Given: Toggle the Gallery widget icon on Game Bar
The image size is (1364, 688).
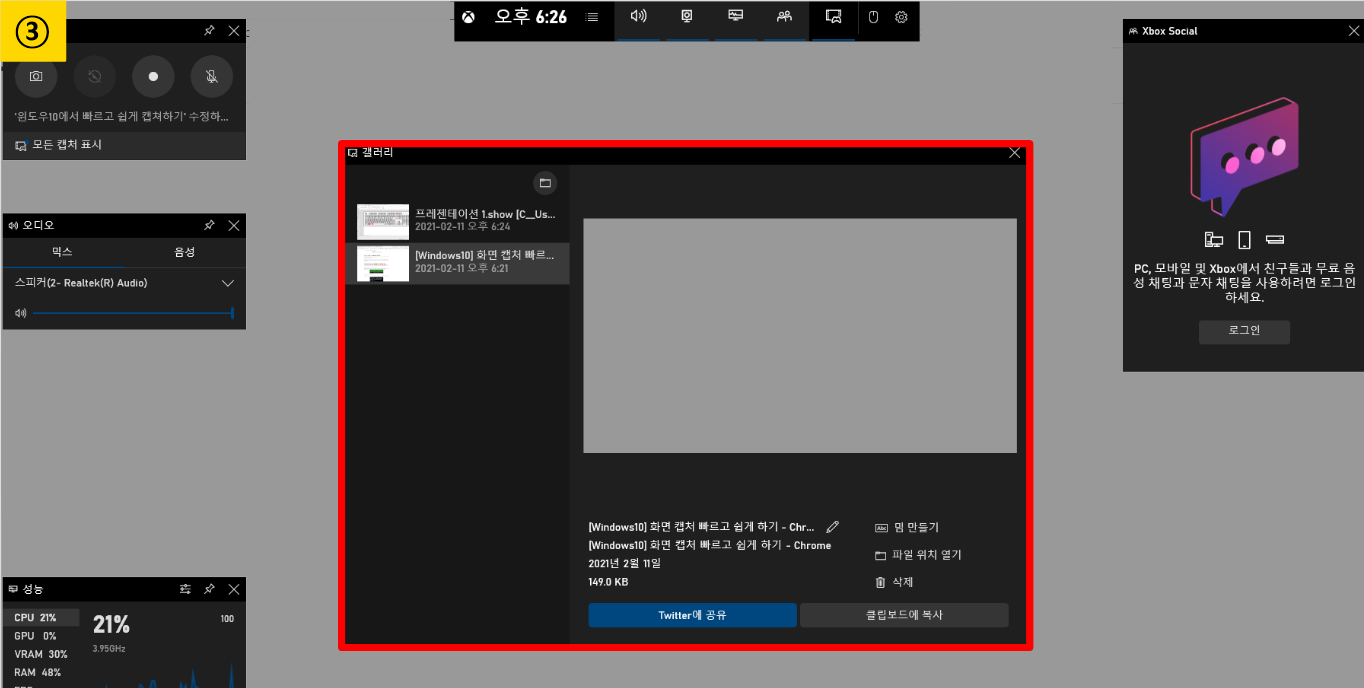Looking at the screenshot, I should click(x=833, y=17).
